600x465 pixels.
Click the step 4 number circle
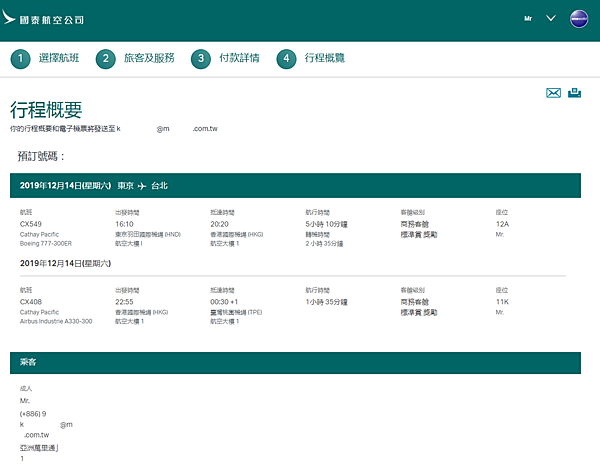coord(286,59)
